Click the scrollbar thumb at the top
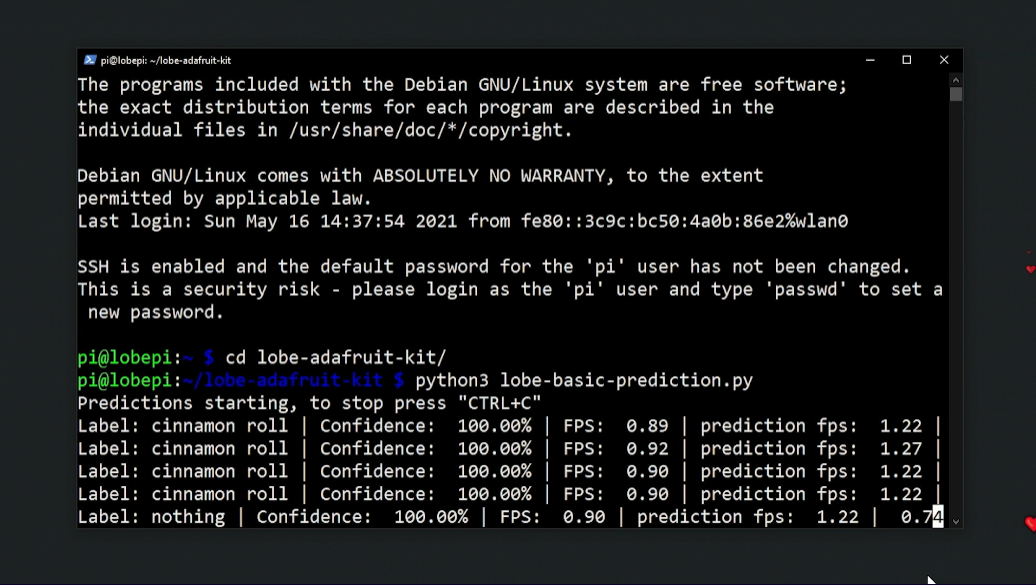The width and height of the screenshot is (1036, 585). click(x=956, y=94)
